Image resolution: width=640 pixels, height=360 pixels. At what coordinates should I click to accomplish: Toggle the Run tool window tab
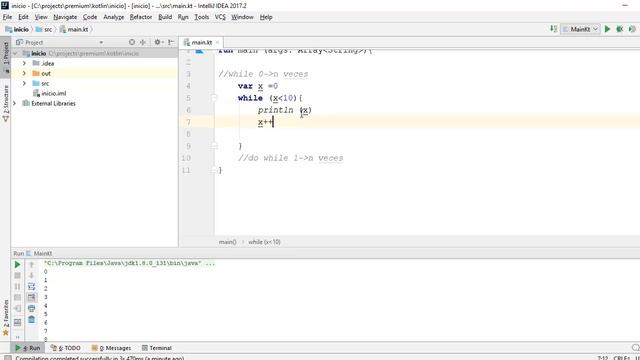[x=27, y=348]
